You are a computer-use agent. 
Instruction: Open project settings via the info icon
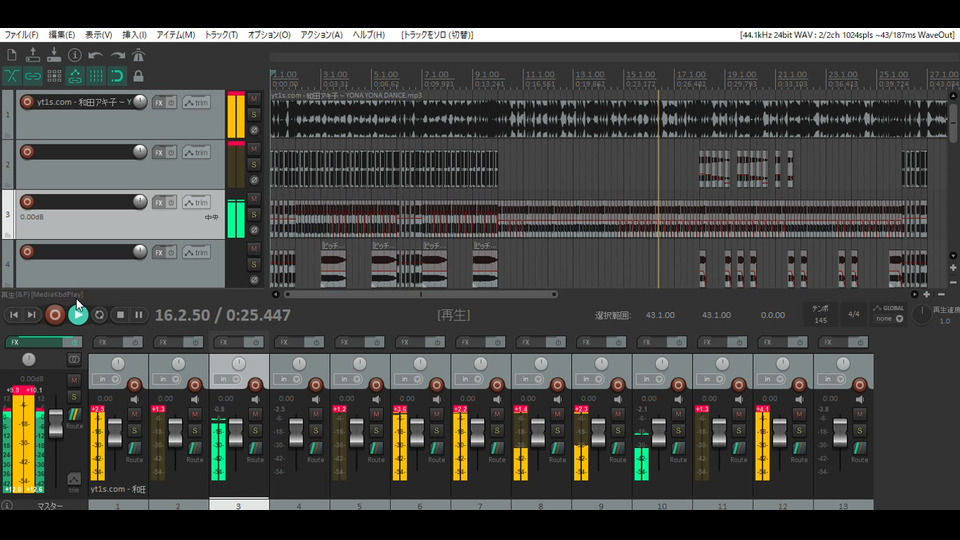coord(75,55)
